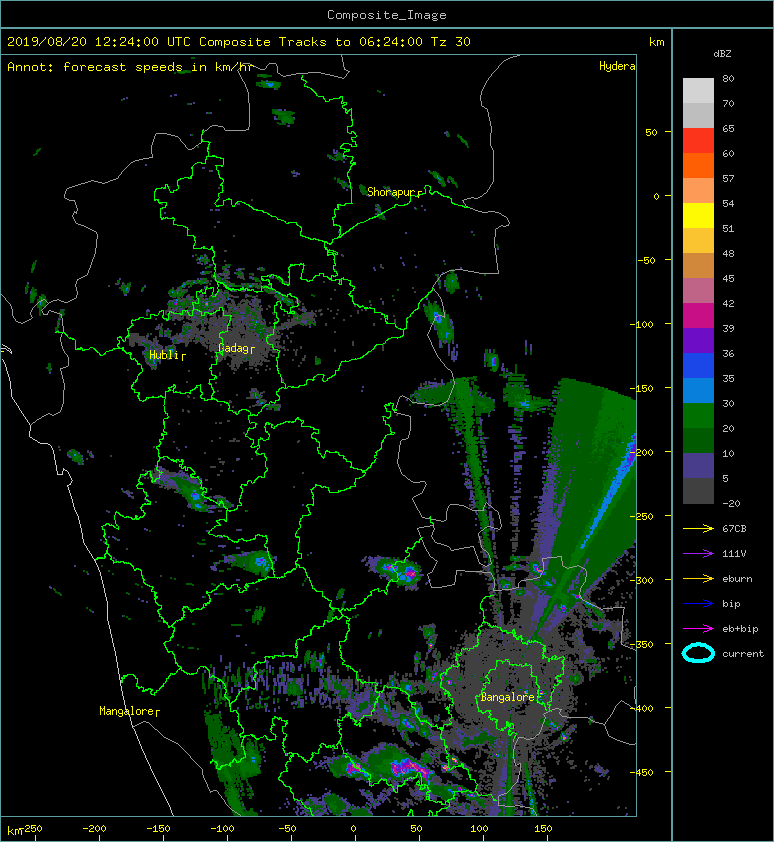Click the Bangalore city label
This screenshot has height=842, width=774.
pyautogui.click(x=508, y=697)
